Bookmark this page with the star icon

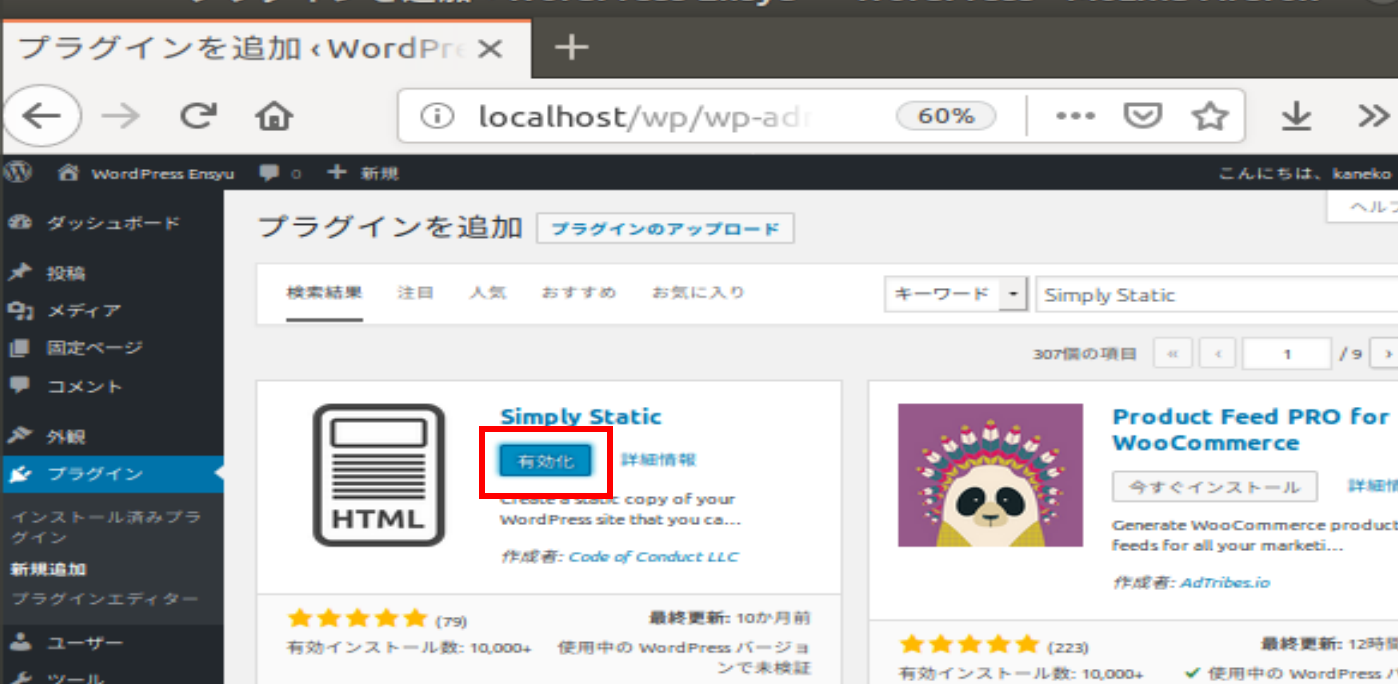pyautogui.click(x=1210, y=117)
